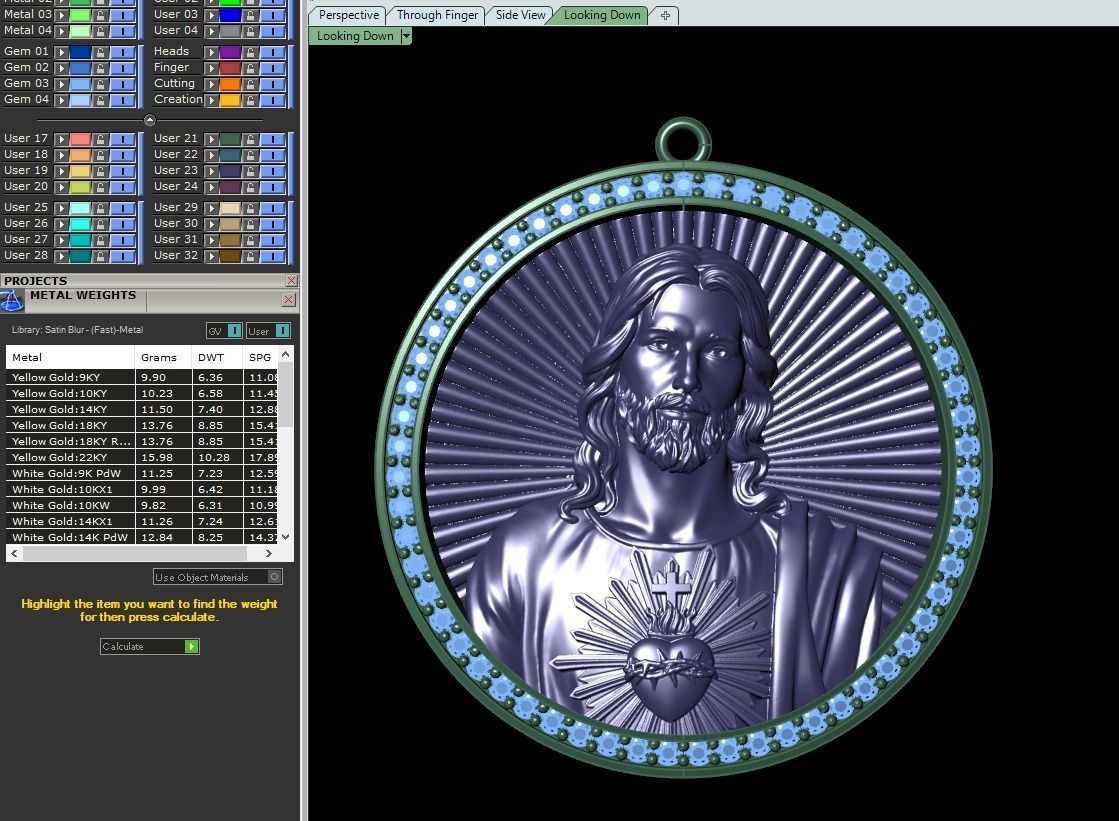Sort by the Grams column header
This screenshot has width=1119, height=821.
click(163, 357)
